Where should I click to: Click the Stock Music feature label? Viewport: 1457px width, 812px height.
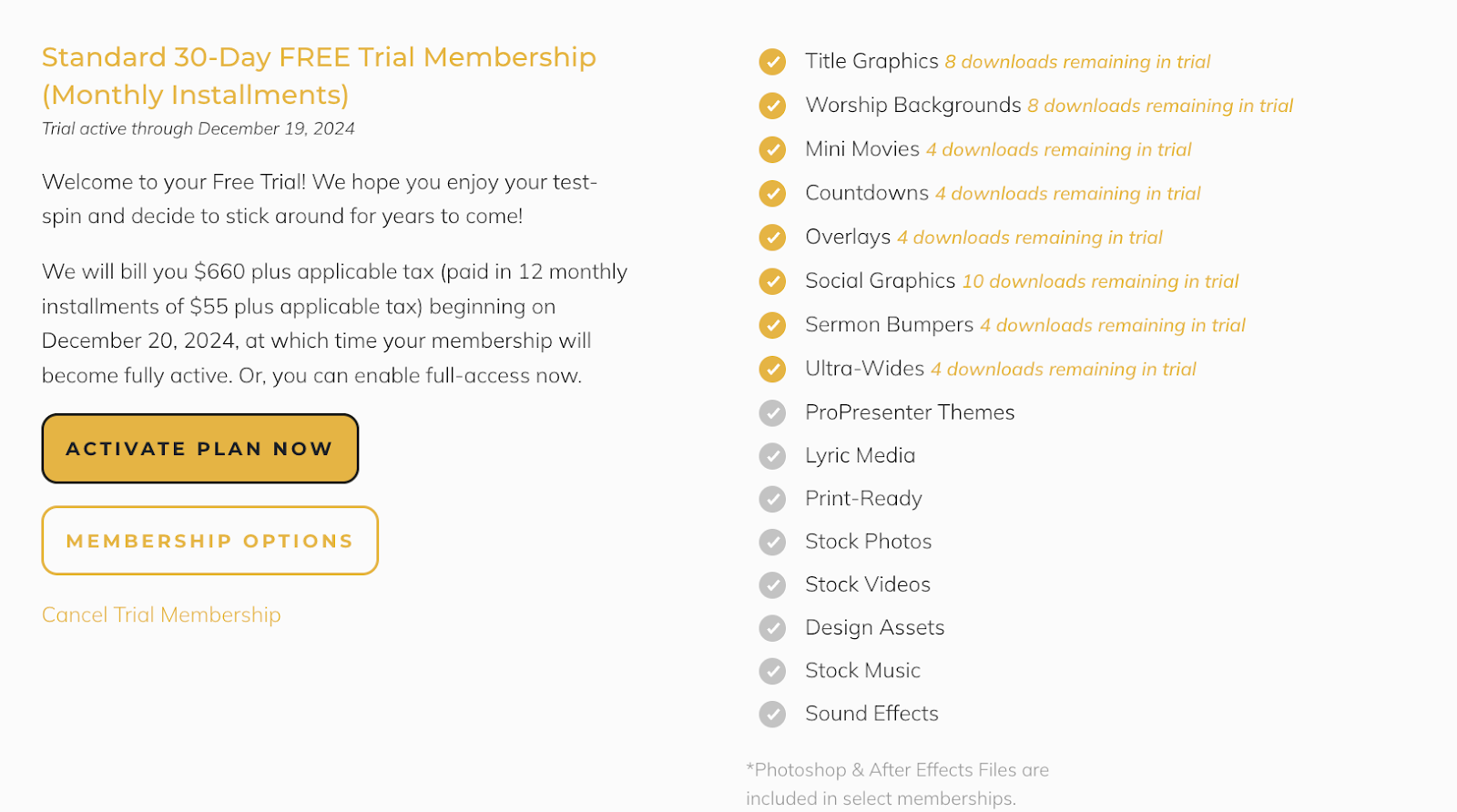pos(862,671)
